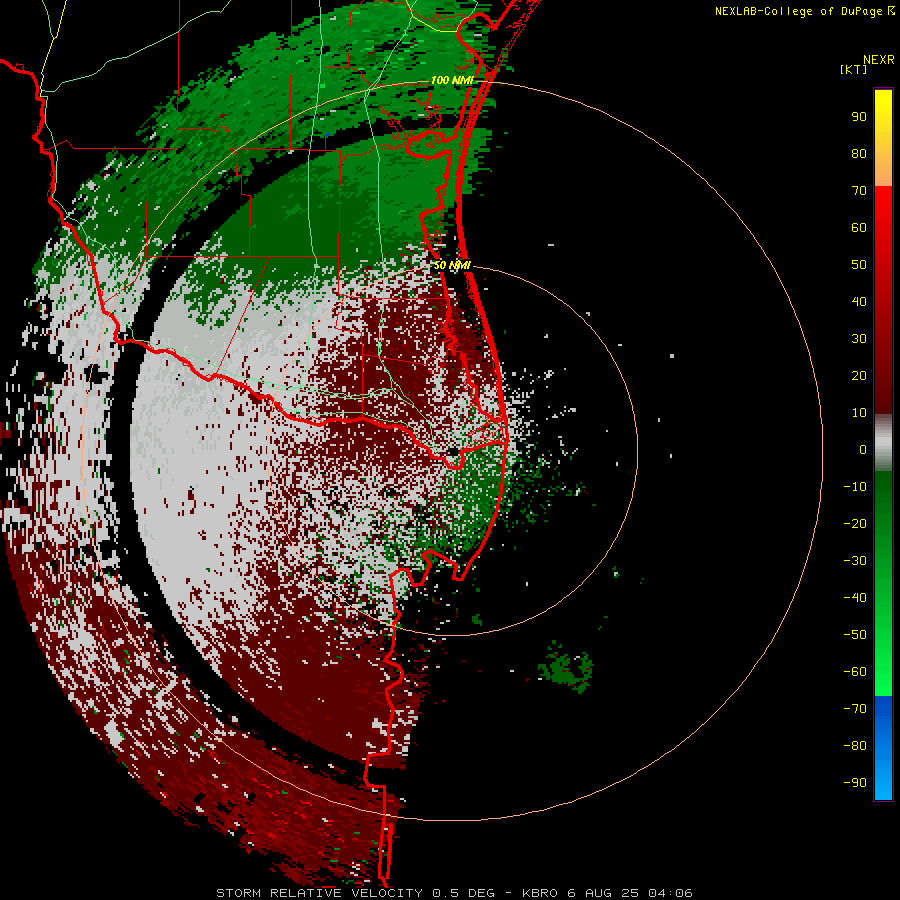This screenshot has width=900, height=900.
Task: Click the 0 value on velocity scale
Action: pyautogui.click(x=863, y=450)
